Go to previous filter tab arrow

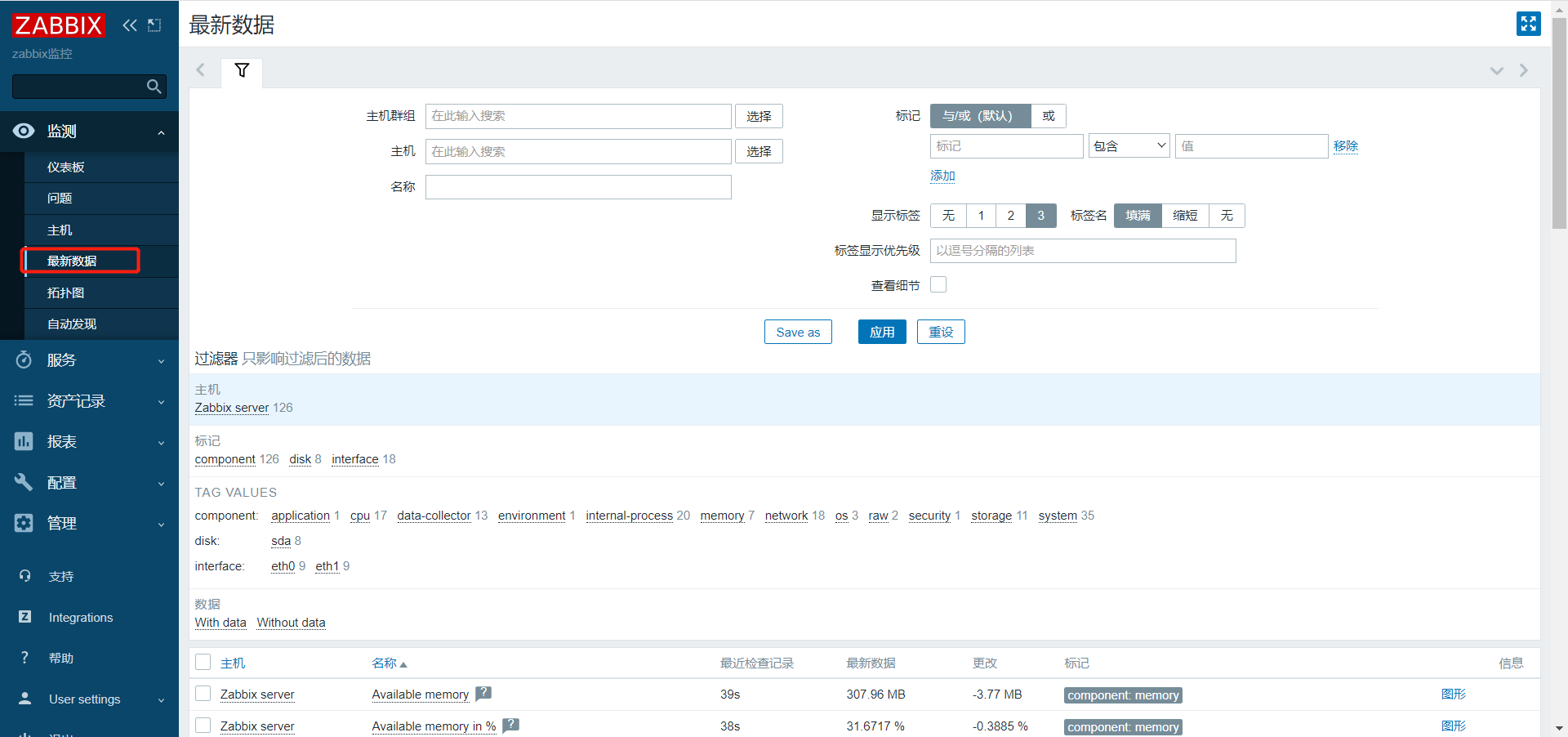pos(201,70)
